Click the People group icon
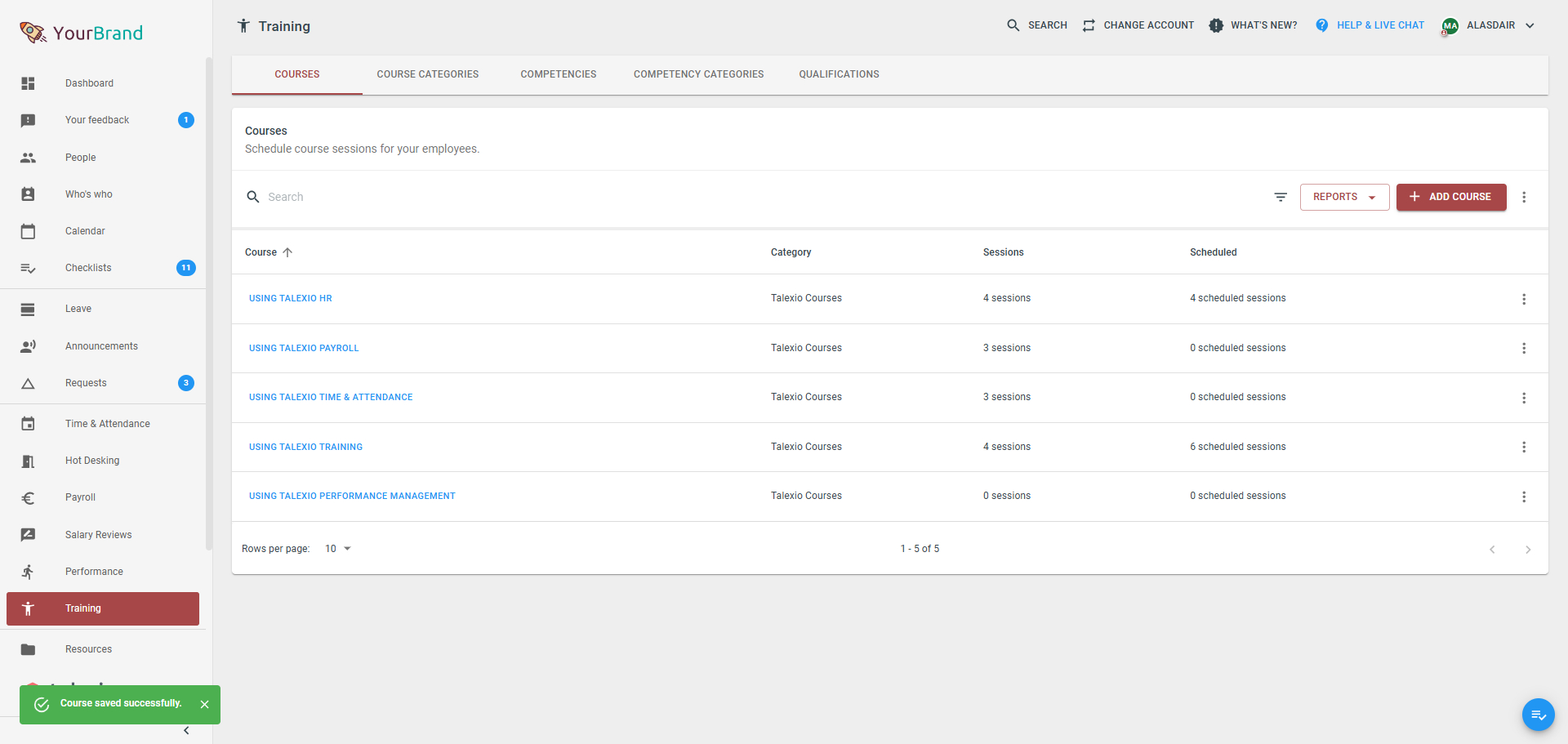Viewport: 1568px width, 744px height. (28, 158)
